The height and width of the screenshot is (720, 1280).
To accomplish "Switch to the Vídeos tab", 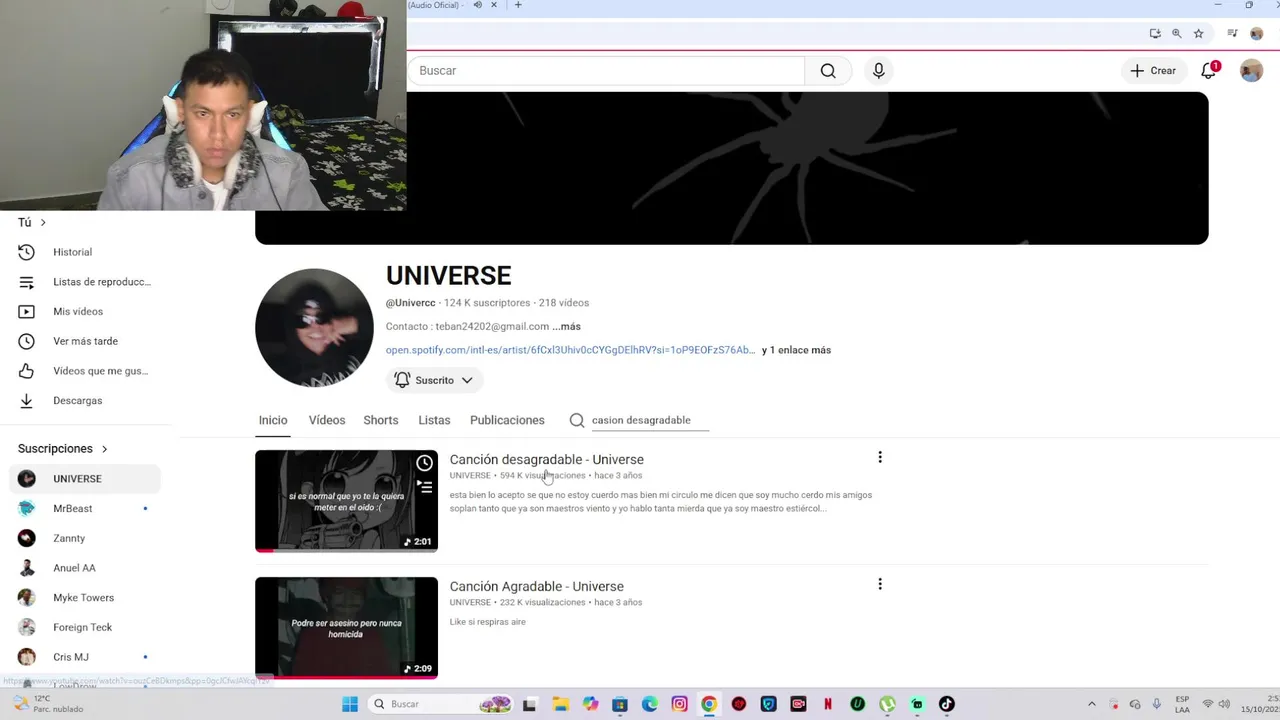I will tap(327, 420).
